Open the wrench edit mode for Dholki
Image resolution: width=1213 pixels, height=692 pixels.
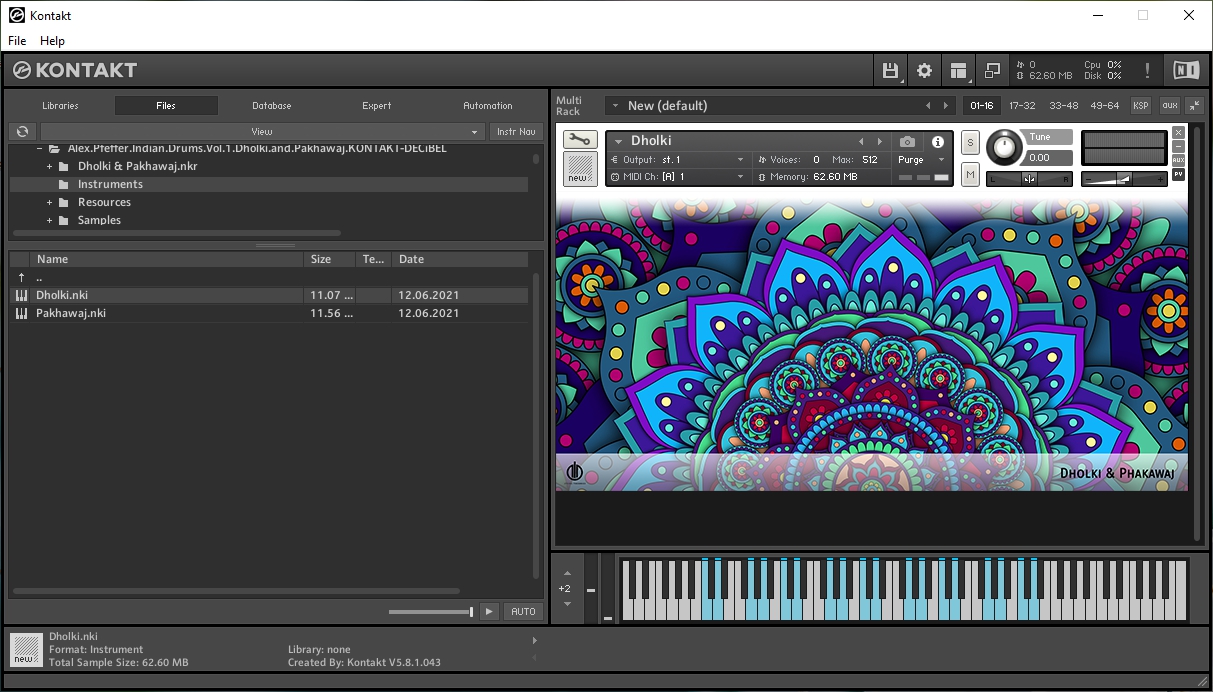(x=580, y=140)
